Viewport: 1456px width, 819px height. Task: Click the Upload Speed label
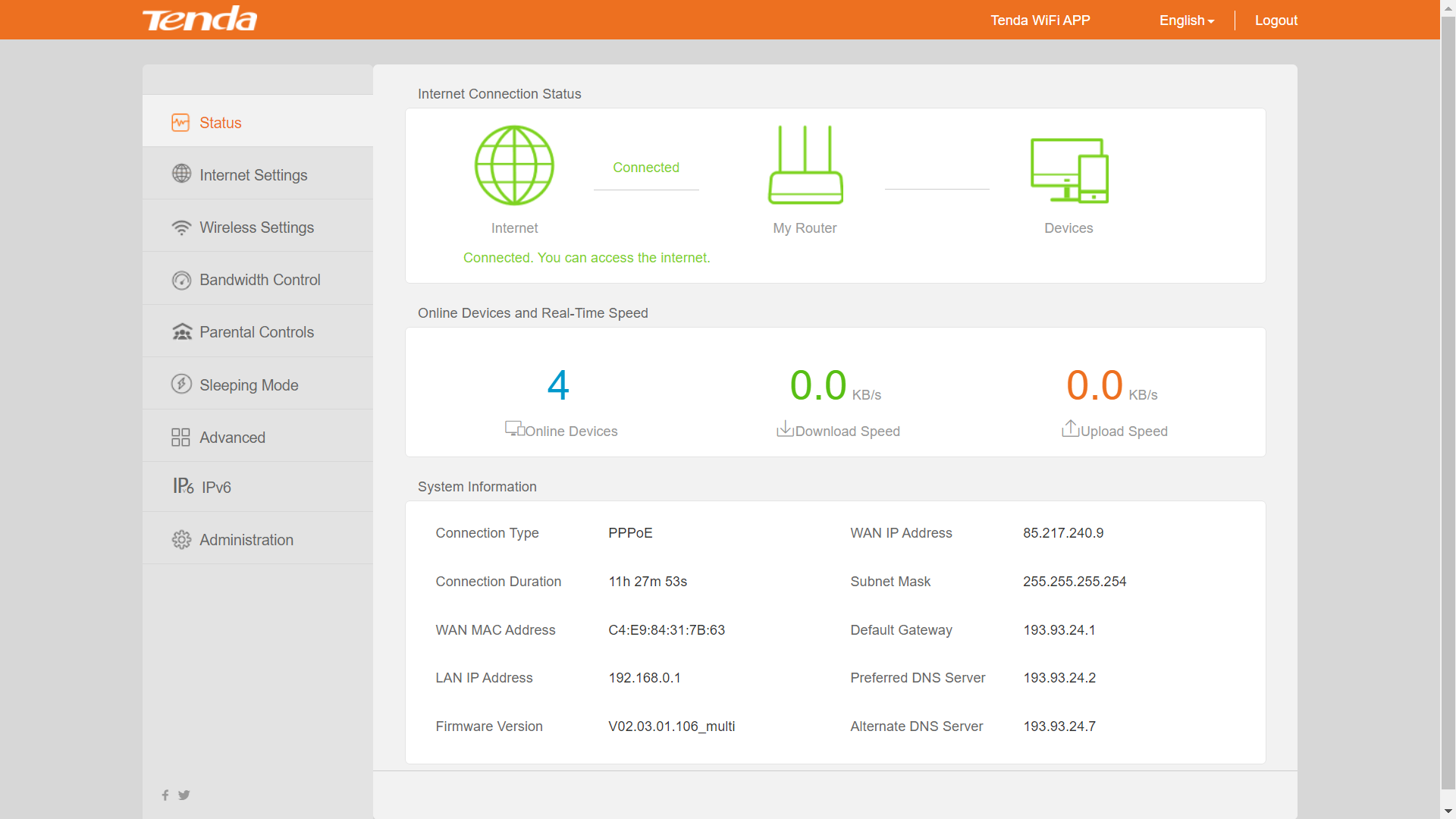coord(1124,431)
